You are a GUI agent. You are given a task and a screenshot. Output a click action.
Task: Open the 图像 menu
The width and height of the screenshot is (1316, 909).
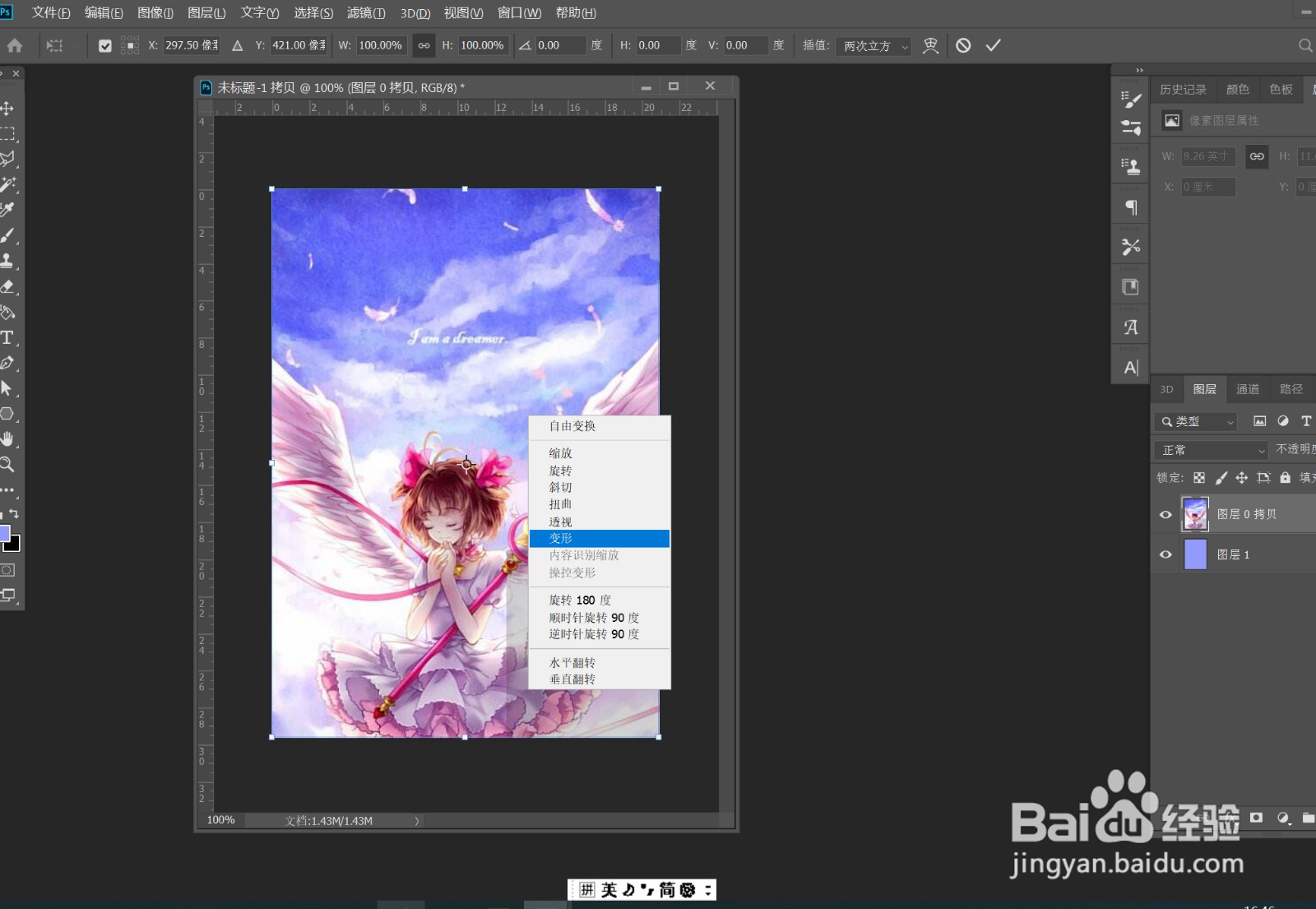point(155,13)
